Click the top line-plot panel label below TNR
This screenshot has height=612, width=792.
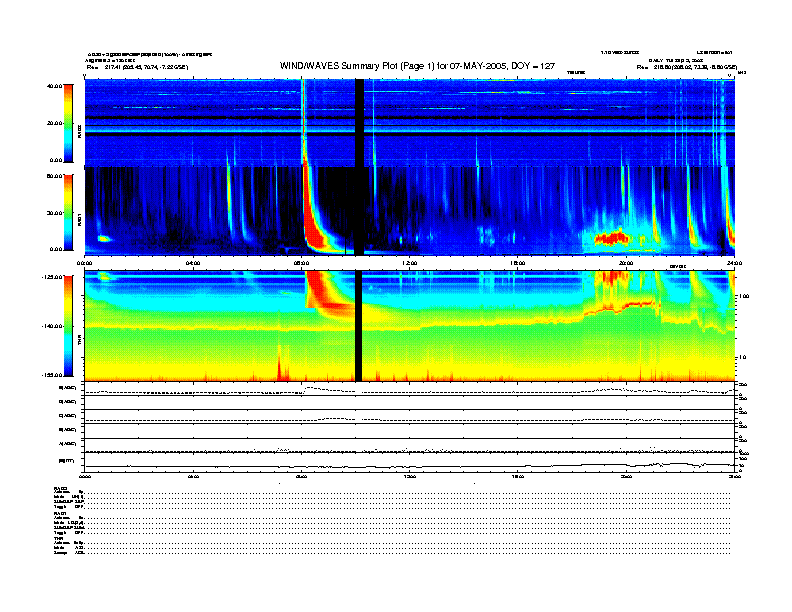(x=68, y=388)
